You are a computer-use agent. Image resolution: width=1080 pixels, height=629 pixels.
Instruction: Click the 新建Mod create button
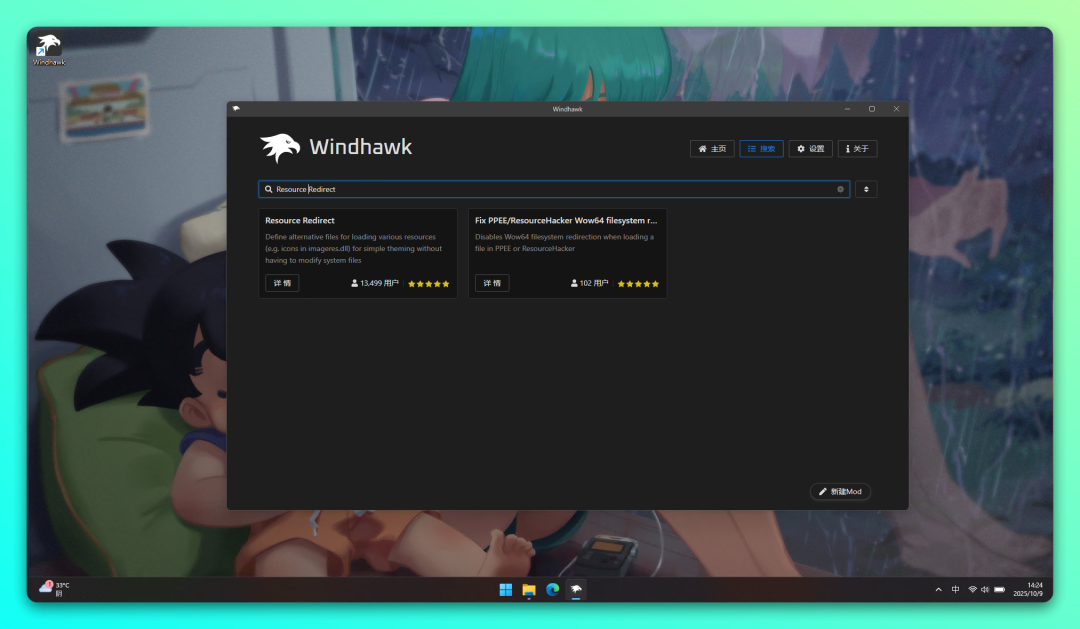pos(840,492)
